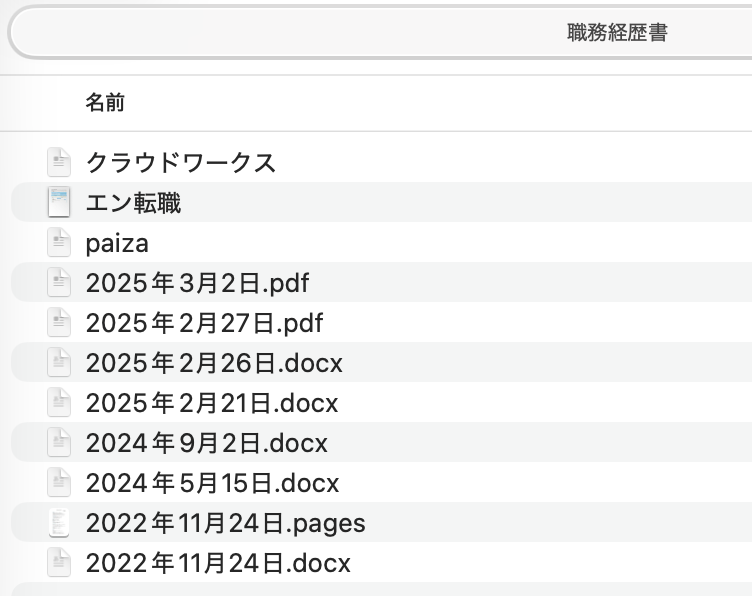Click the 2025年3月2日.pdf file icon
Viewport: 752px width, 596px height.
[x=60, y=282]
